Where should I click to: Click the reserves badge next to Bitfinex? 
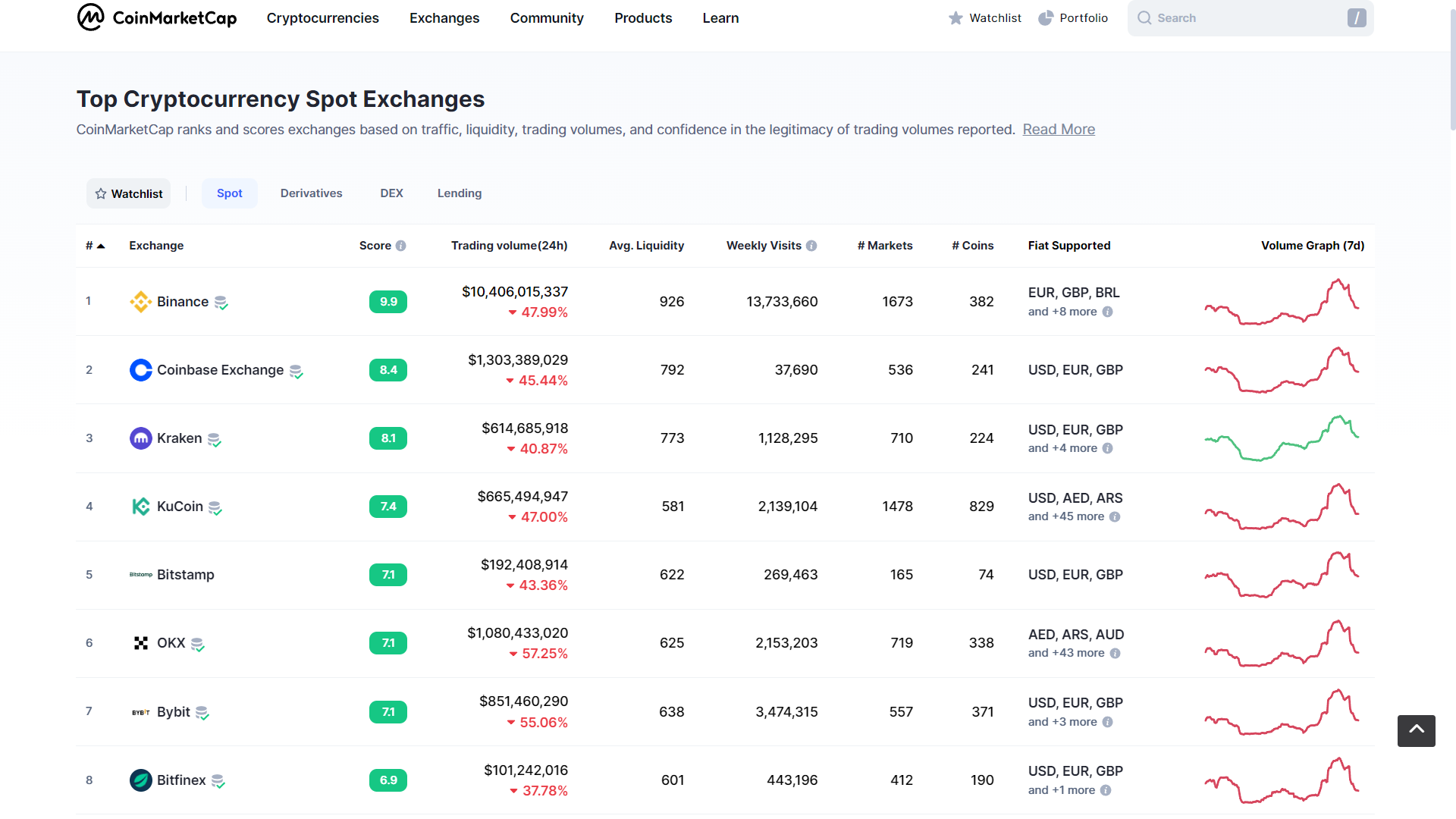tap(218, 782)
